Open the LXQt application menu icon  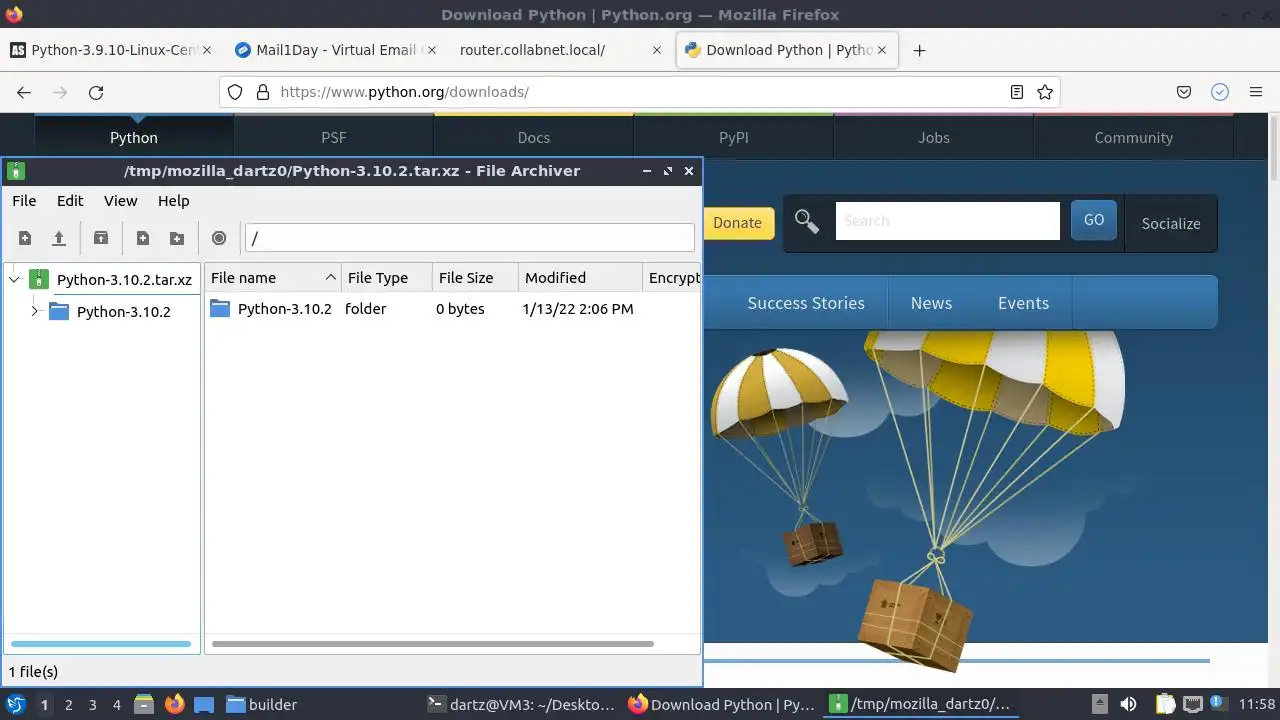(x=15, y=704)
